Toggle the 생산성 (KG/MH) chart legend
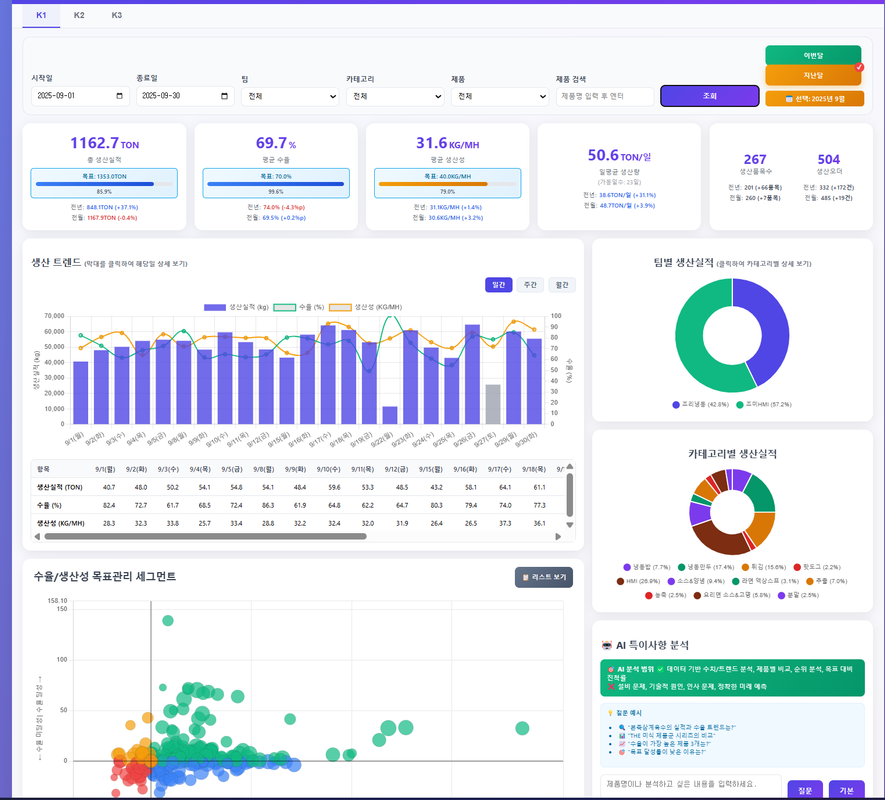This screenshot has height=800, width=885. tap(366, 307)
